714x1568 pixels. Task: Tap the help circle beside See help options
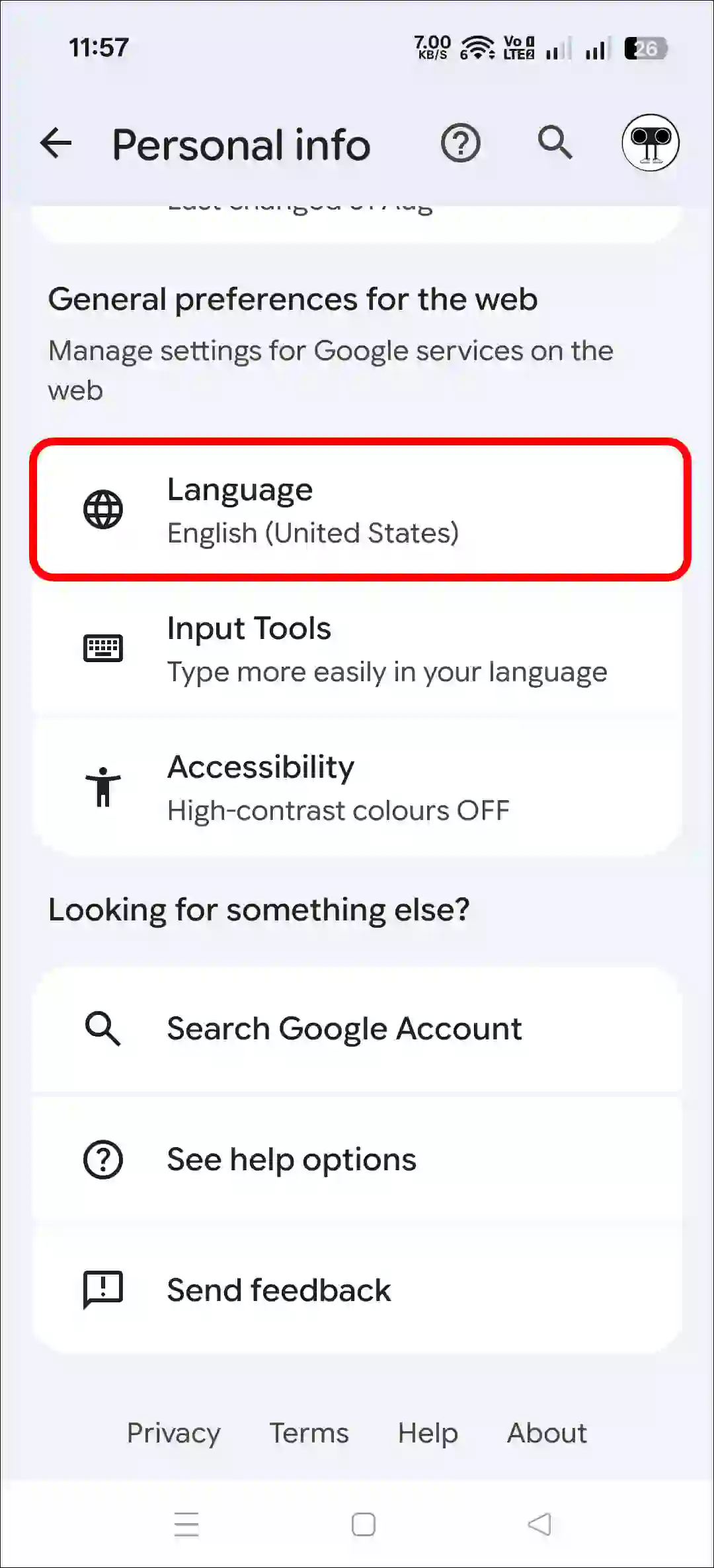(x=103, y=1160)
